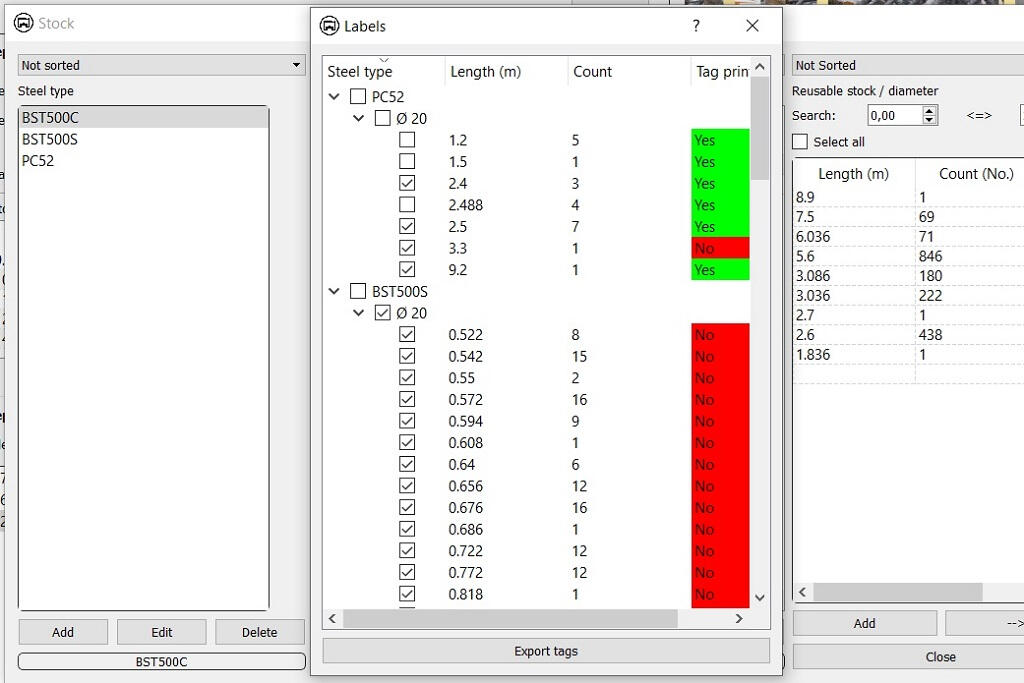1024x683 pixels.
Task: Toggle the Select all checkbox
Action: (x=798, y=141)
